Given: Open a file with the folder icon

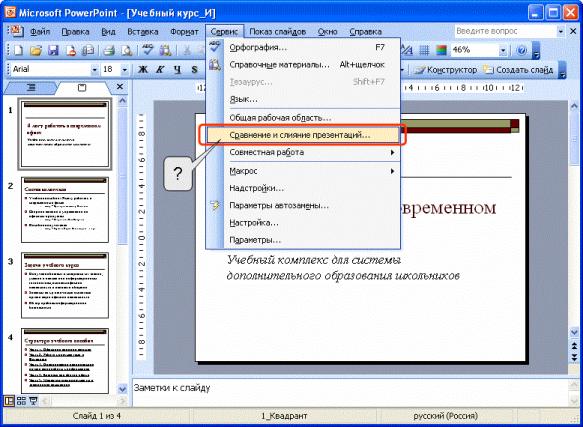Looking at the screenshot, I should [x=36, y=50].
